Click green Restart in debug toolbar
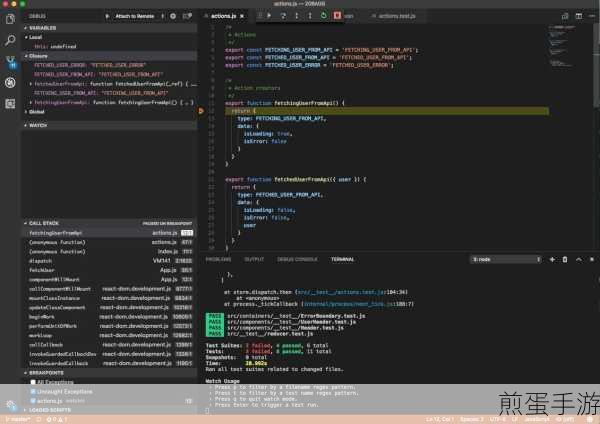Viewport: 600px width, 424px height. click(324, 16)
